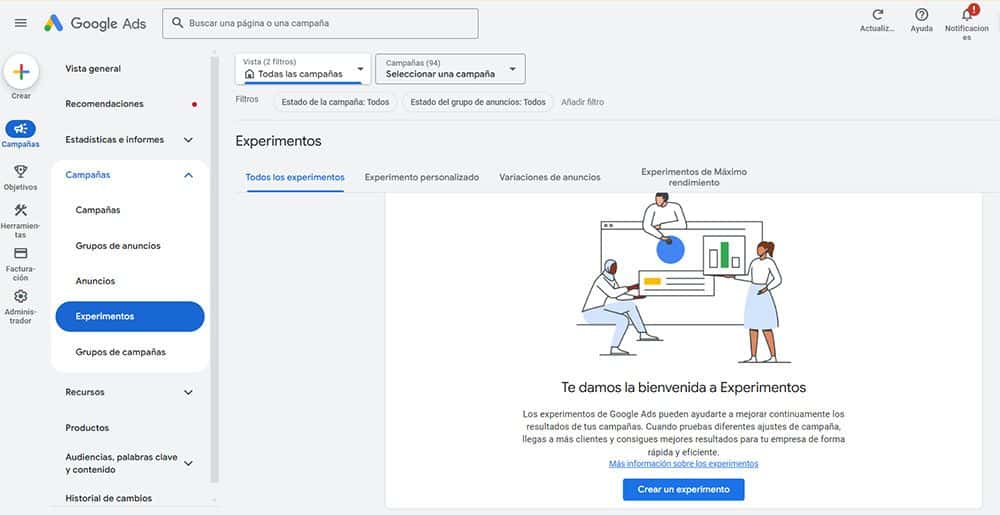Open the Seleccionar una campaña dropdown
Image resolution: width=1000 pixels, height=515 pixels.
(450, 69)
